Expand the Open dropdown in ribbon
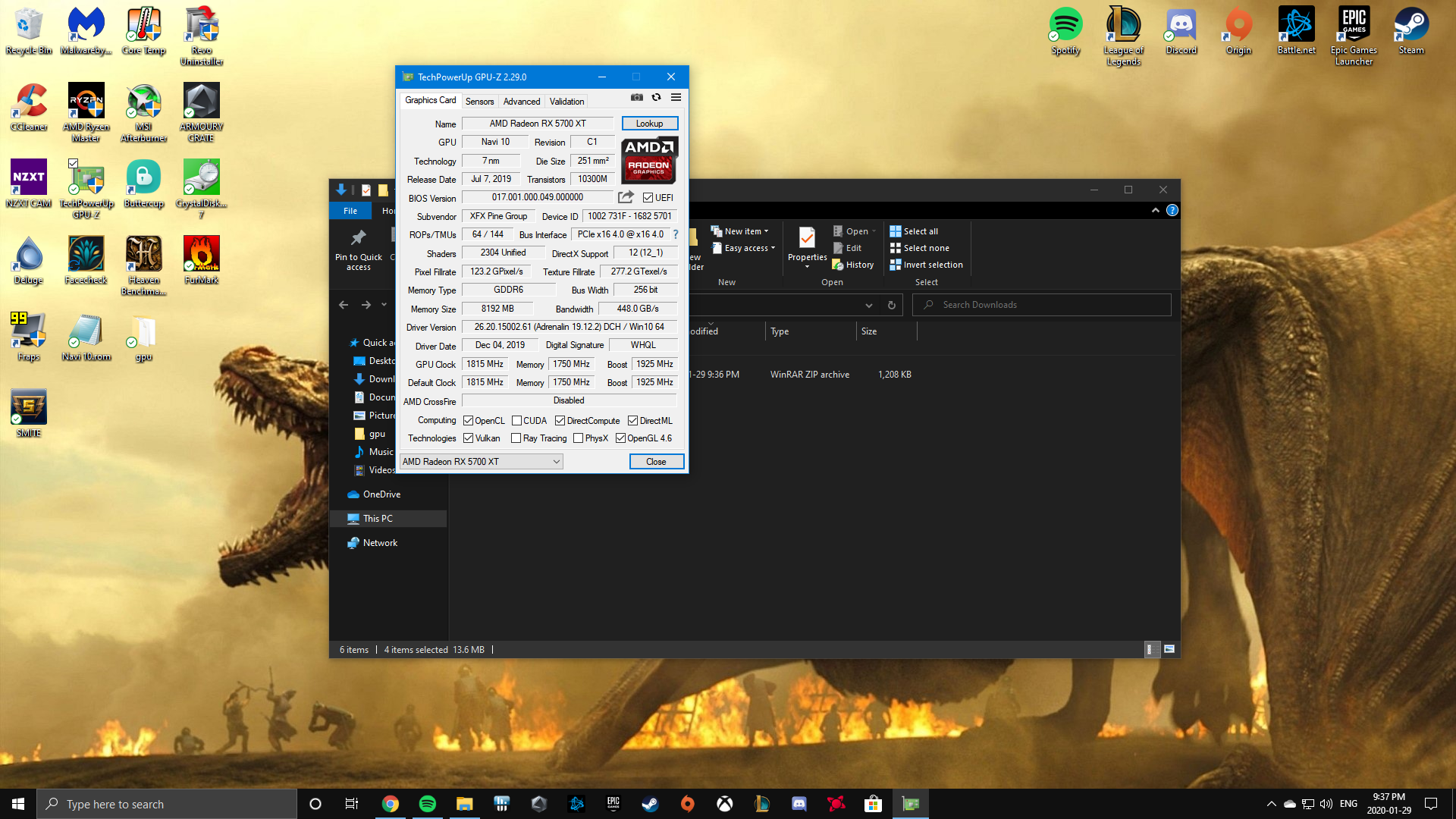The width and height of the screenshot is (1456, 819). pos(874,231)
